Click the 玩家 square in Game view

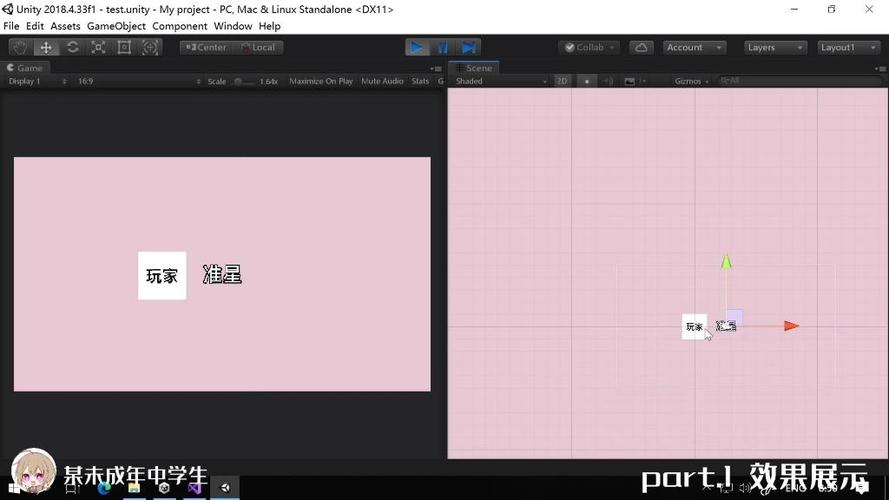click(162, 276)
